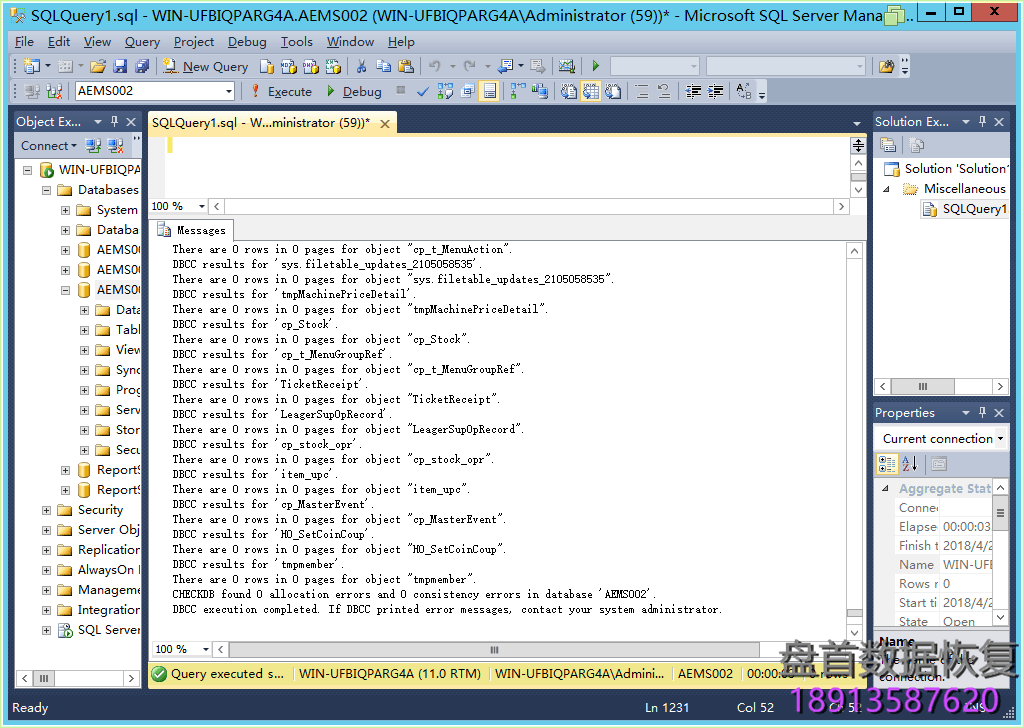Open the Messages pane 100 % zoom dropdown
1024x728 pixels.
tap(206, 649)
